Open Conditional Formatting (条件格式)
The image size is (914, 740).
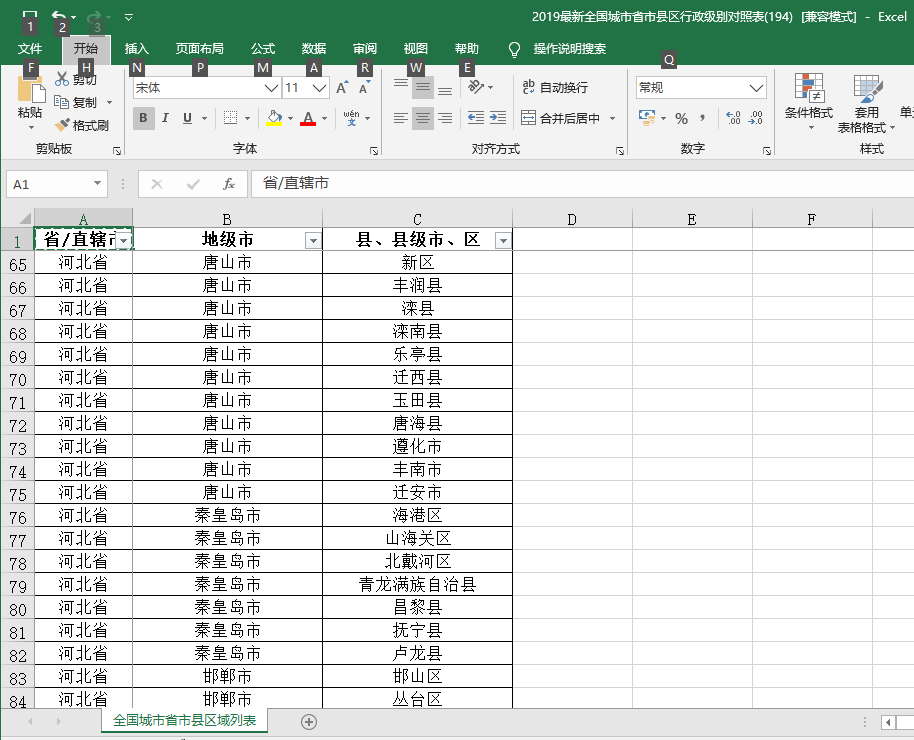point(808,102)
